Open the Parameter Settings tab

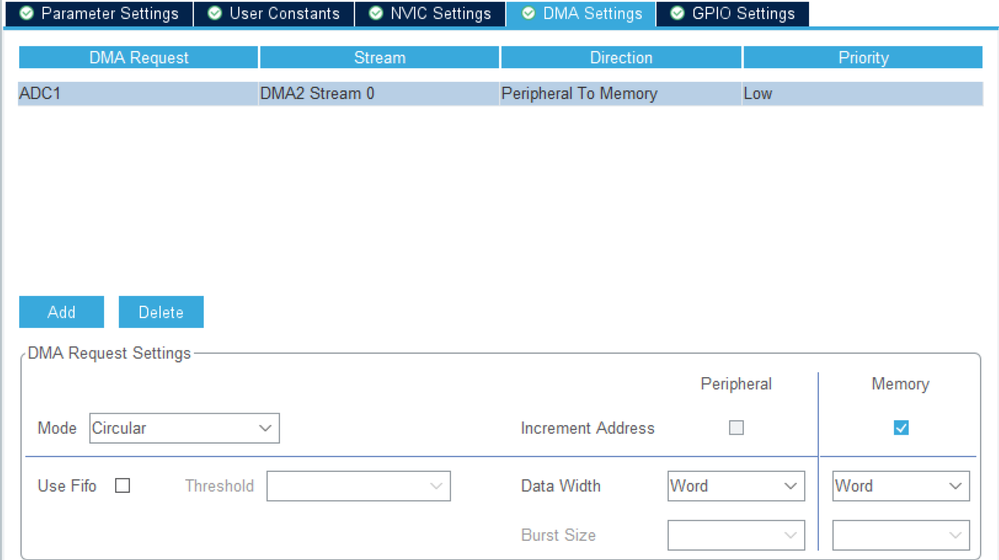(99, 13)
